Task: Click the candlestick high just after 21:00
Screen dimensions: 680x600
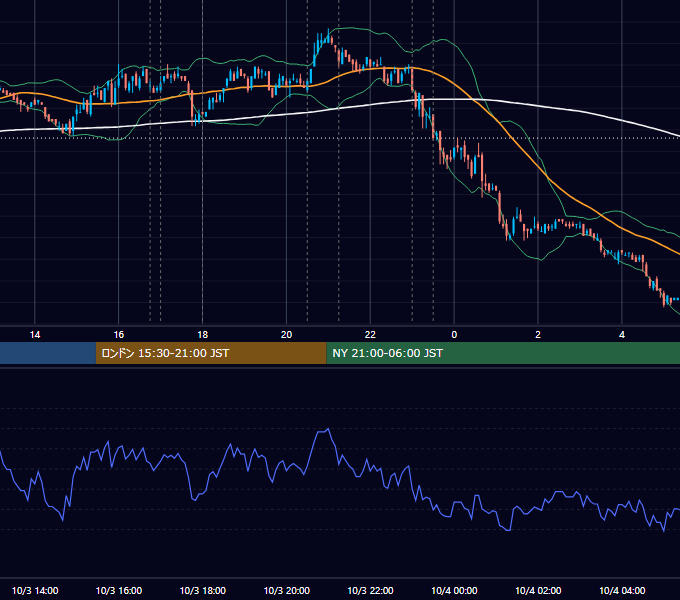Action: click(x=328, y=29)
